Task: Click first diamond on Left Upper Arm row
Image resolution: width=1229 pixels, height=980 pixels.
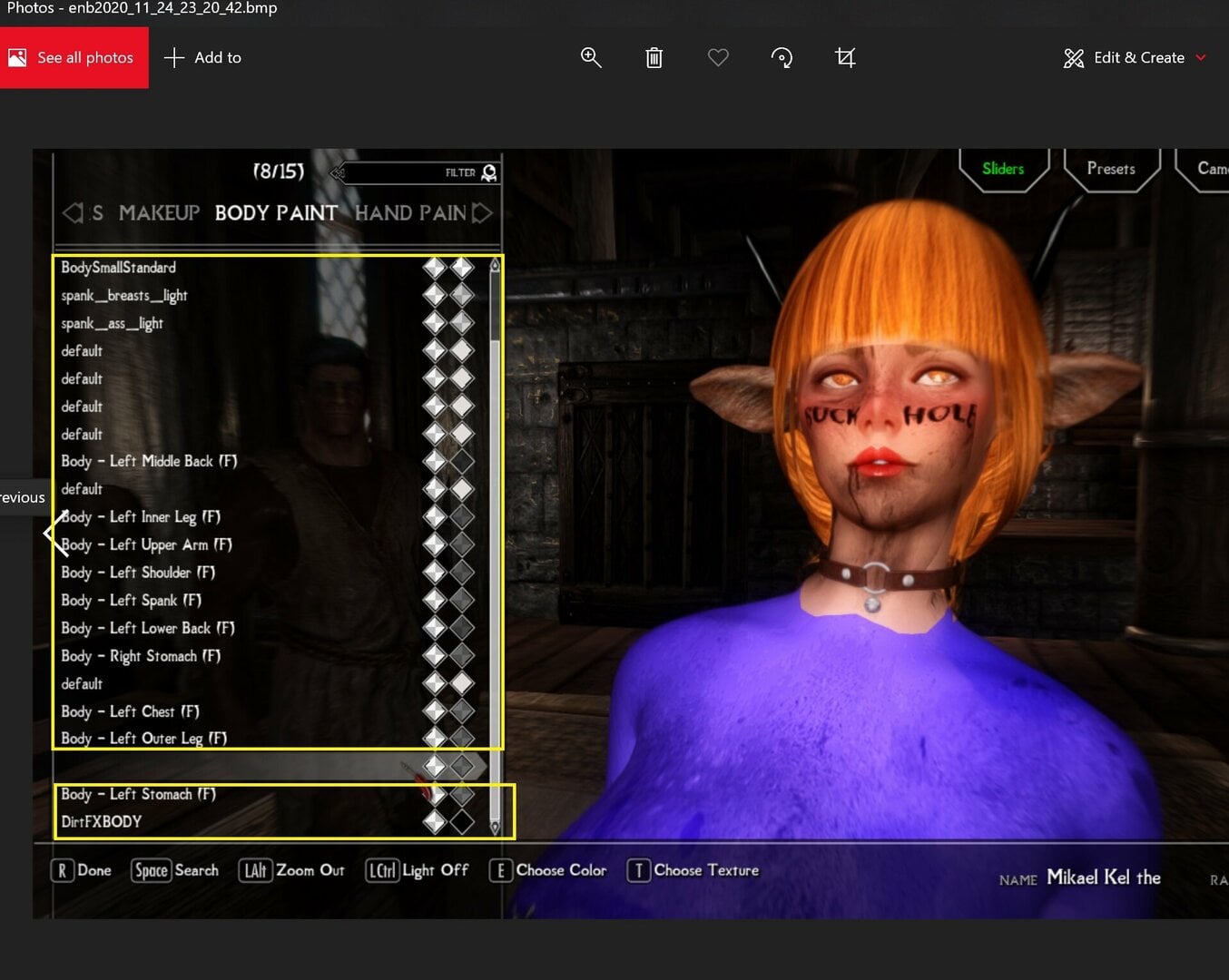Action: [x=435, y=544]
